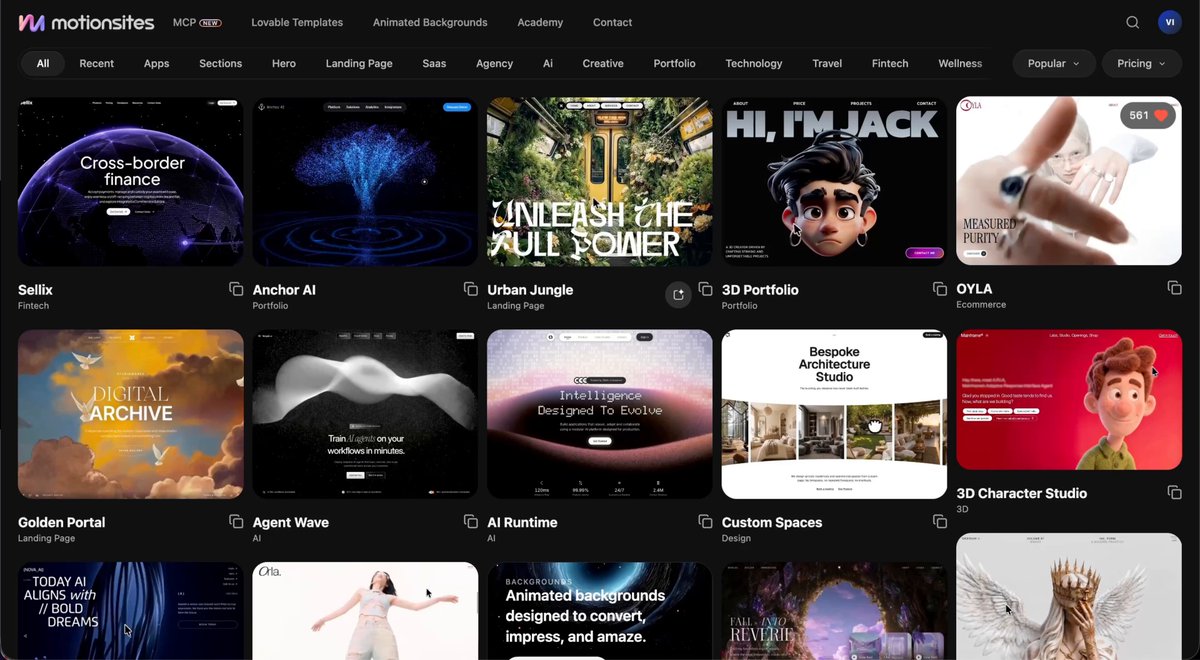Click the Fintech label under Sellix
The image size is (1200, 660).
(x=33, y=306)
